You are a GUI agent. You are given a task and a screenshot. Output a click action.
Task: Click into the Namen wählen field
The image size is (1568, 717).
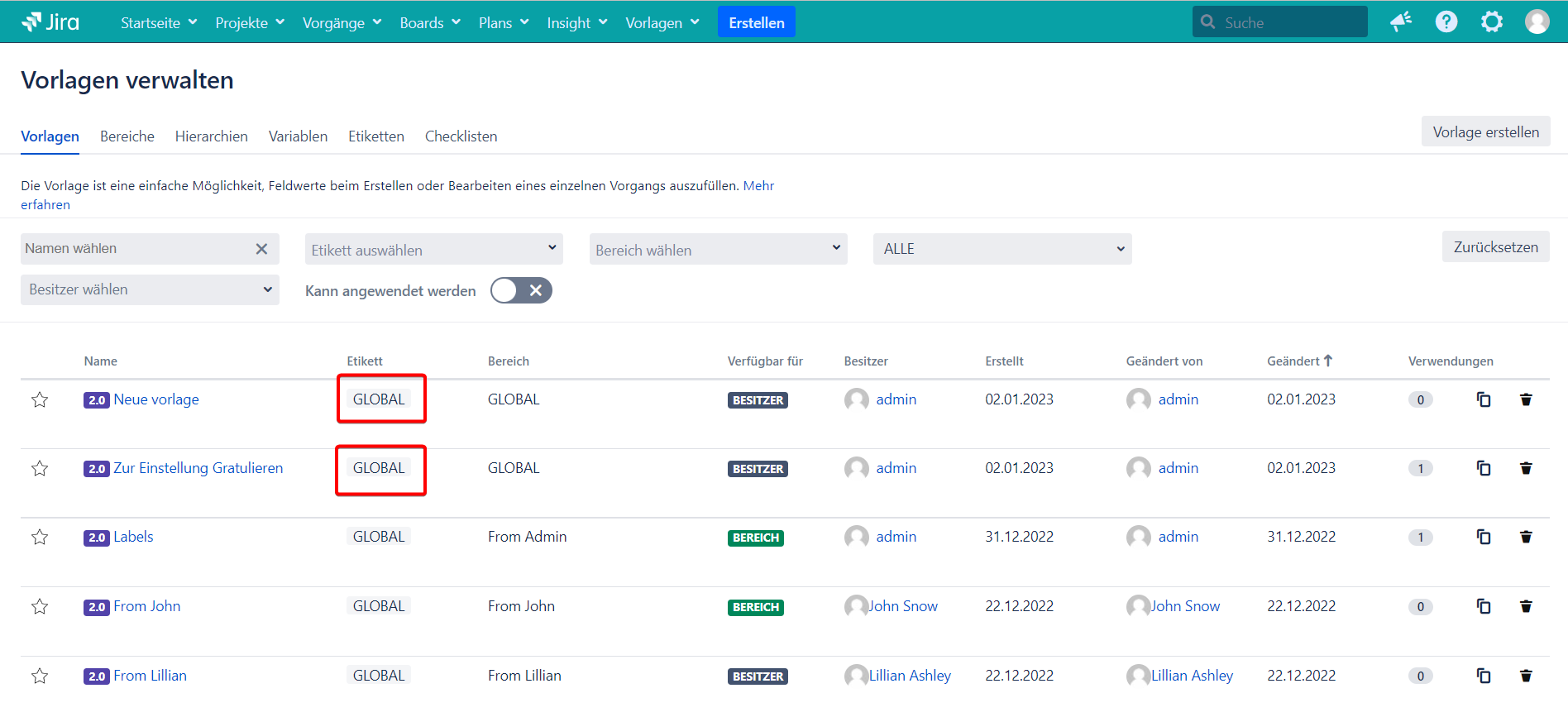(136, 249)
